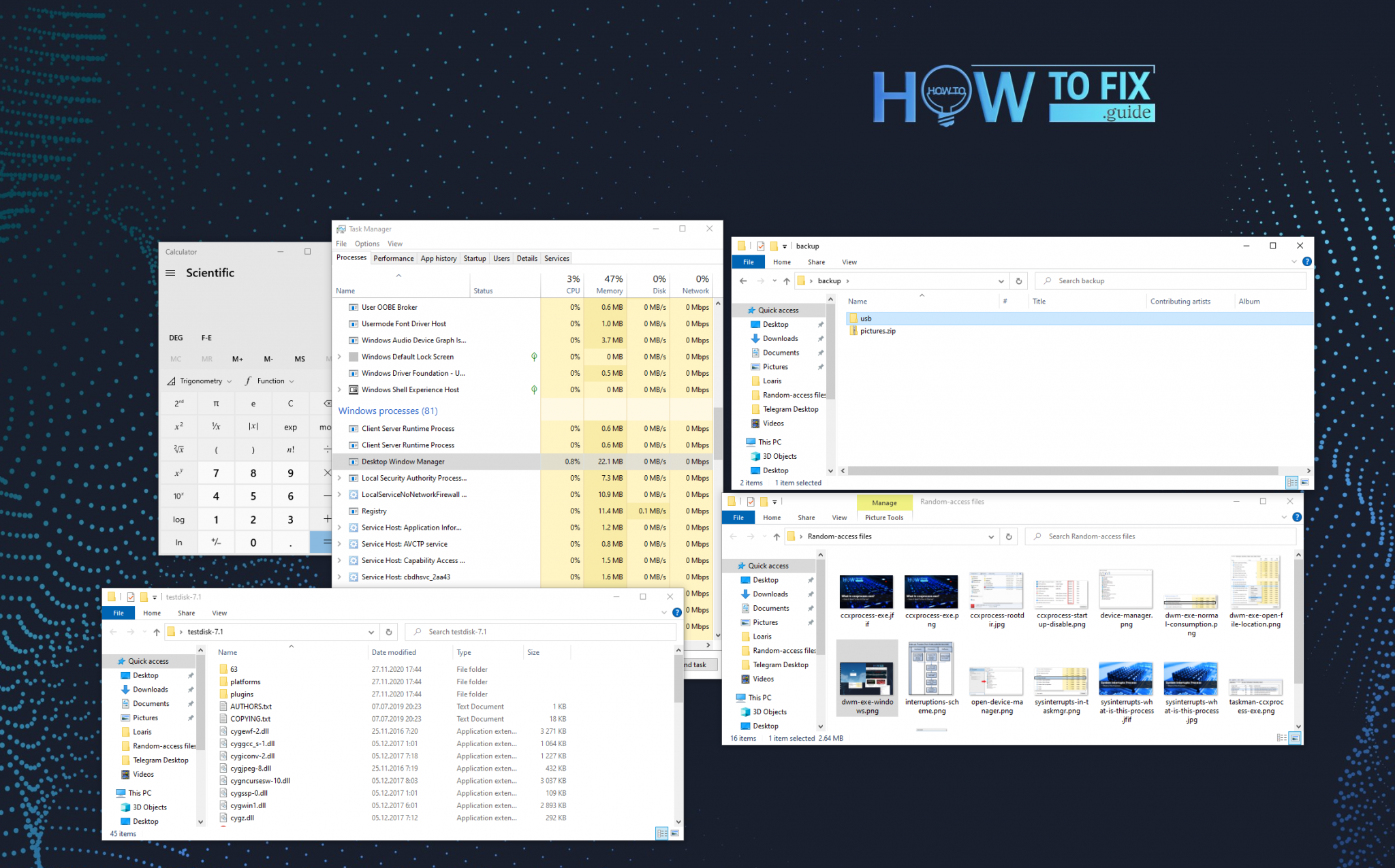
Task: Toggle F-E notation on the Calculator
Action: pyautogui.click(x=206, y=337)
